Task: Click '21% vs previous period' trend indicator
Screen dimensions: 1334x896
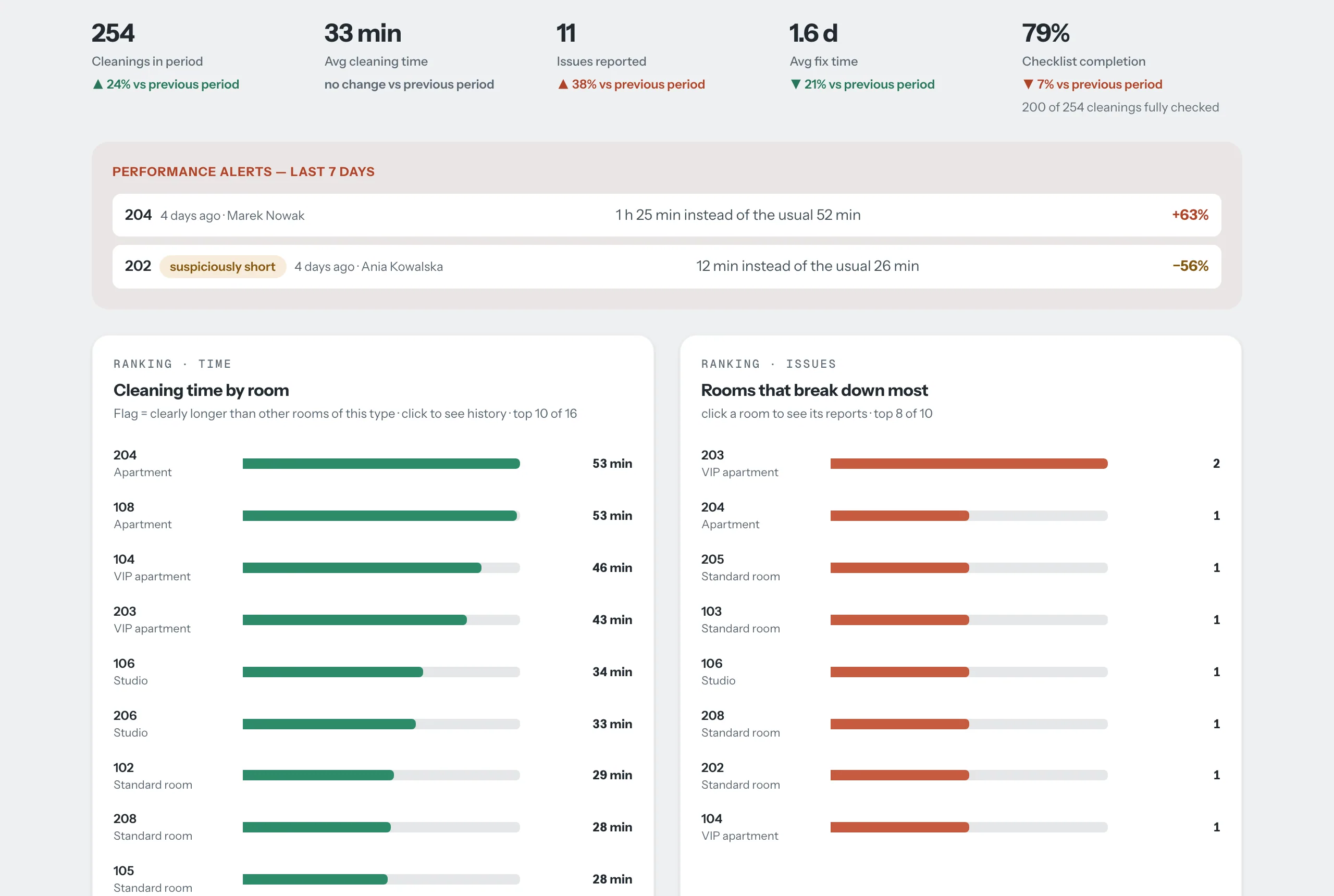Action: click(x=862, y=84)
